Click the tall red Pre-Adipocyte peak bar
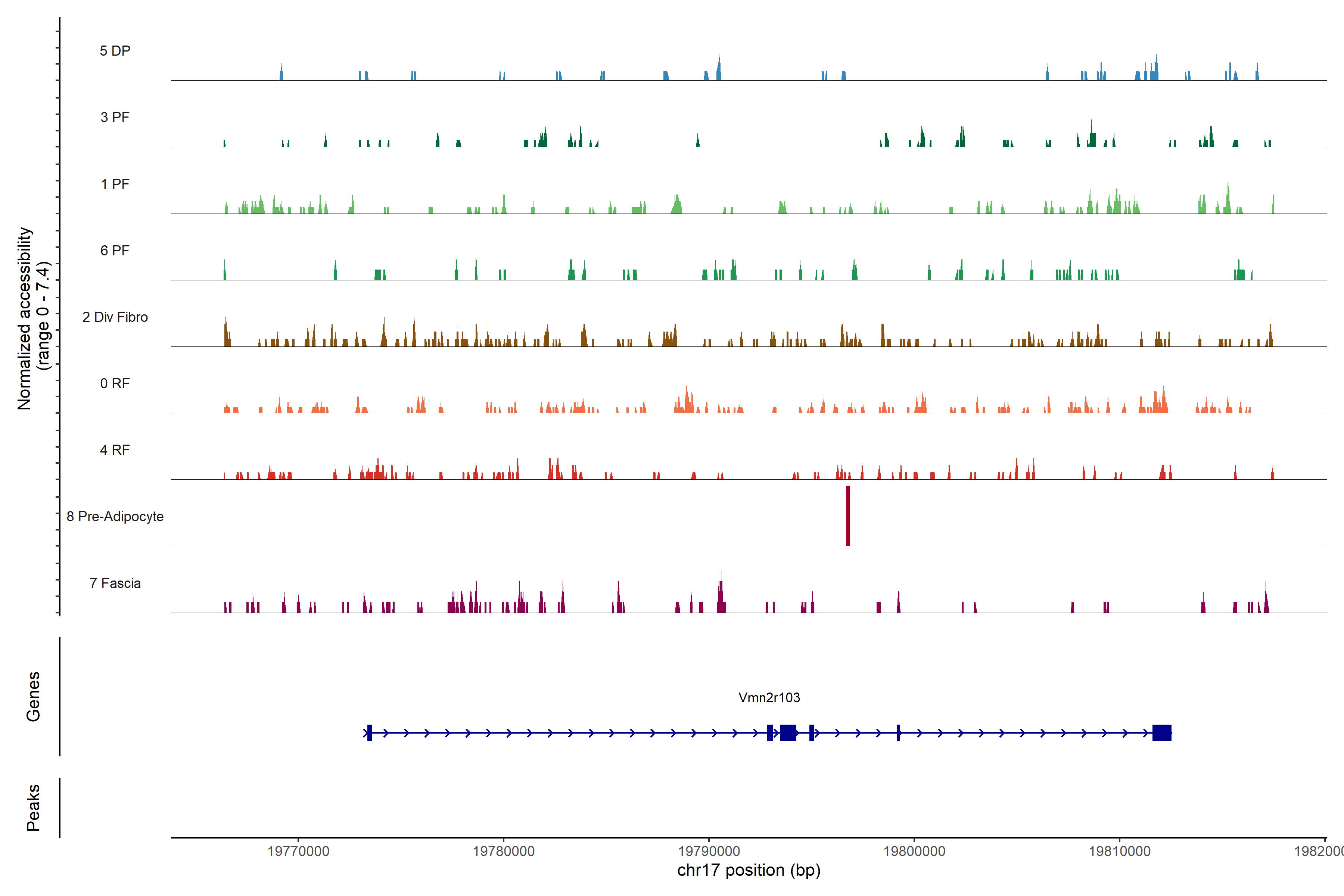The width and height of the screenshot is (1344, 896). pyautogui.click(x=848, y=516)
